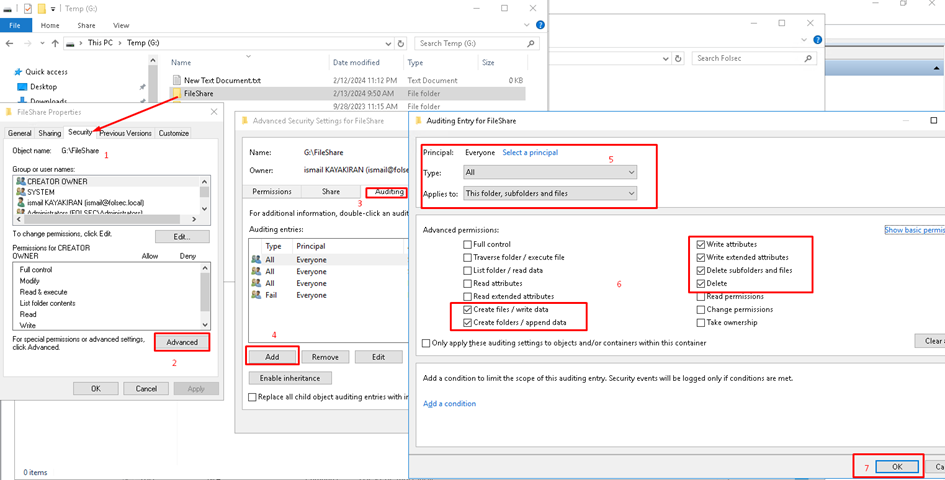Click the Quick access star icon
Image resolution: width=945 pixels, height=480 pixels.
point(17,72)
